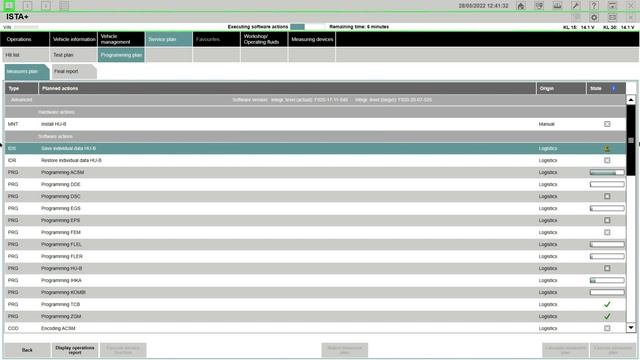Click the scrollbar down arrow

tap(631, 327)
